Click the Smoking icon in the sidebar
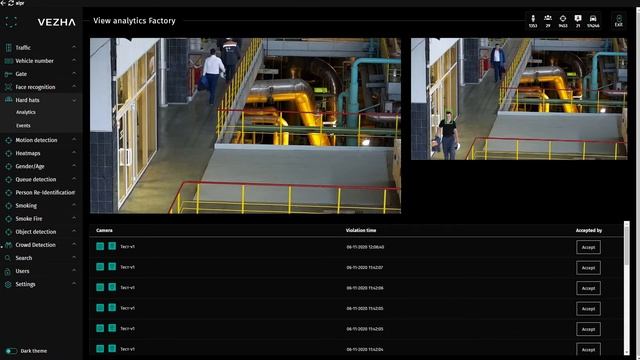 (x=8, y=206)
